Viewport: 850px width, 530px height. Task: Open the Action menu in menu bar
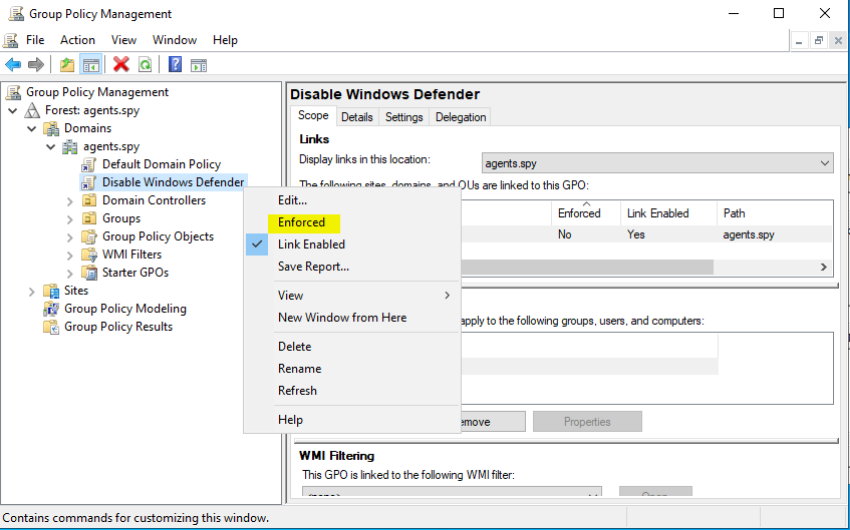pos(77,40)
